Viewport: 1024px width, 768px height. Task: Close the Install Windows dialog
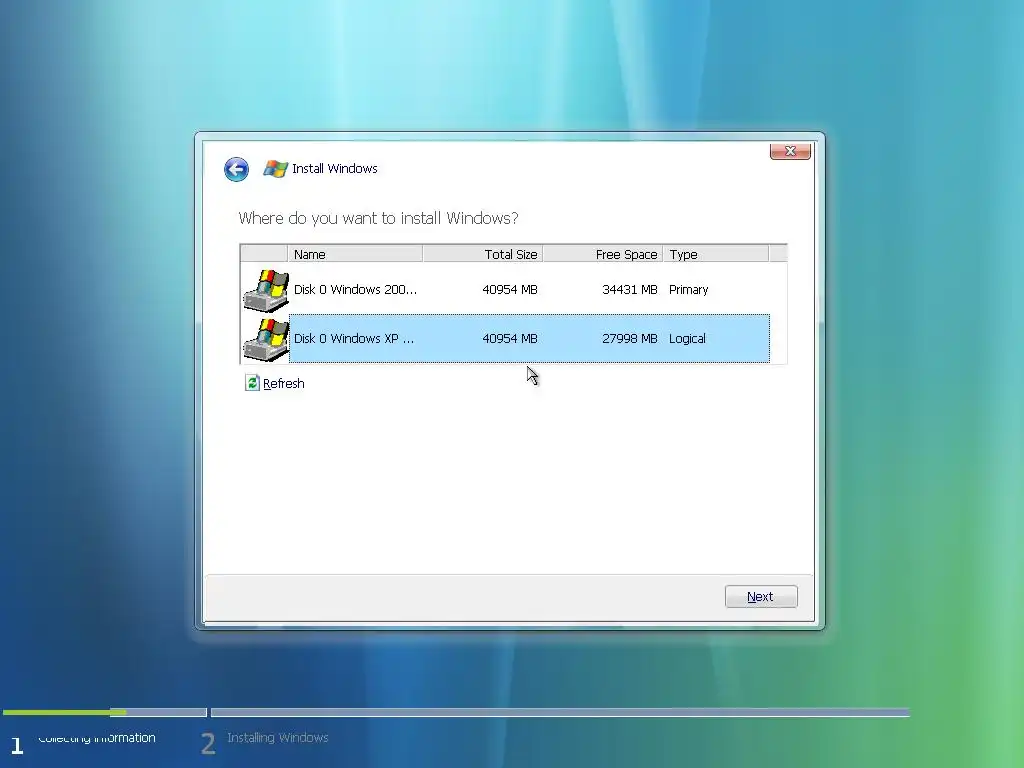point(790,151)
